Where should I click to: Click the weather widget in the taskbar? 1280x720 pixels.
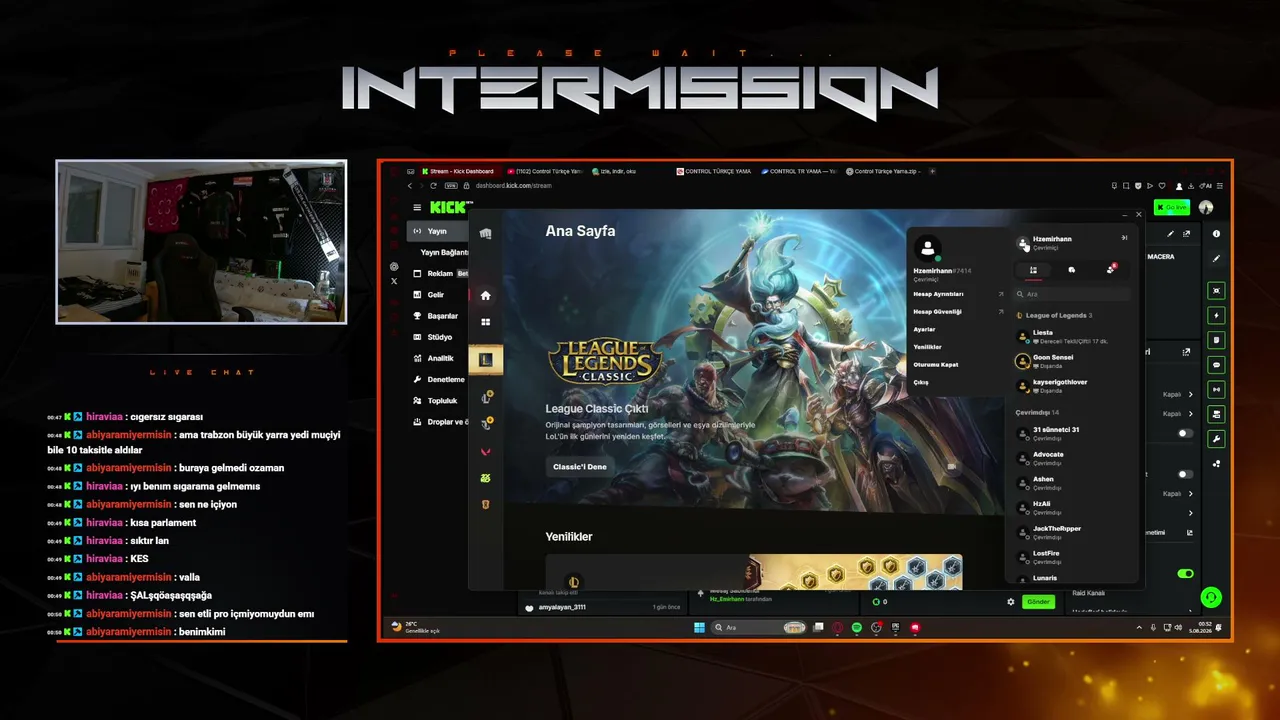415,628
